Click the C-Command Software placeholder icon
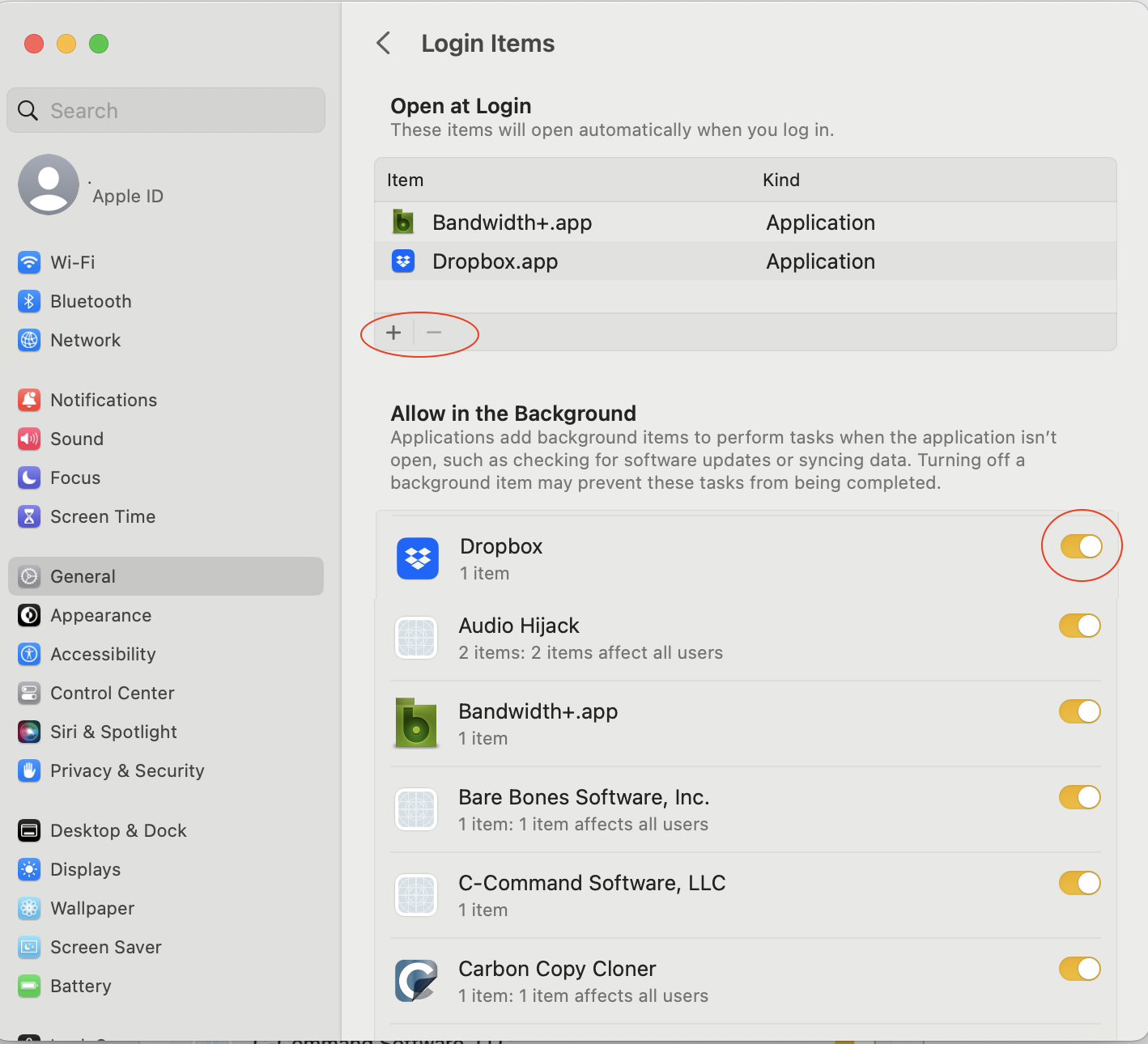The height and width of the screenshot is (1044, 1148). 416,895
